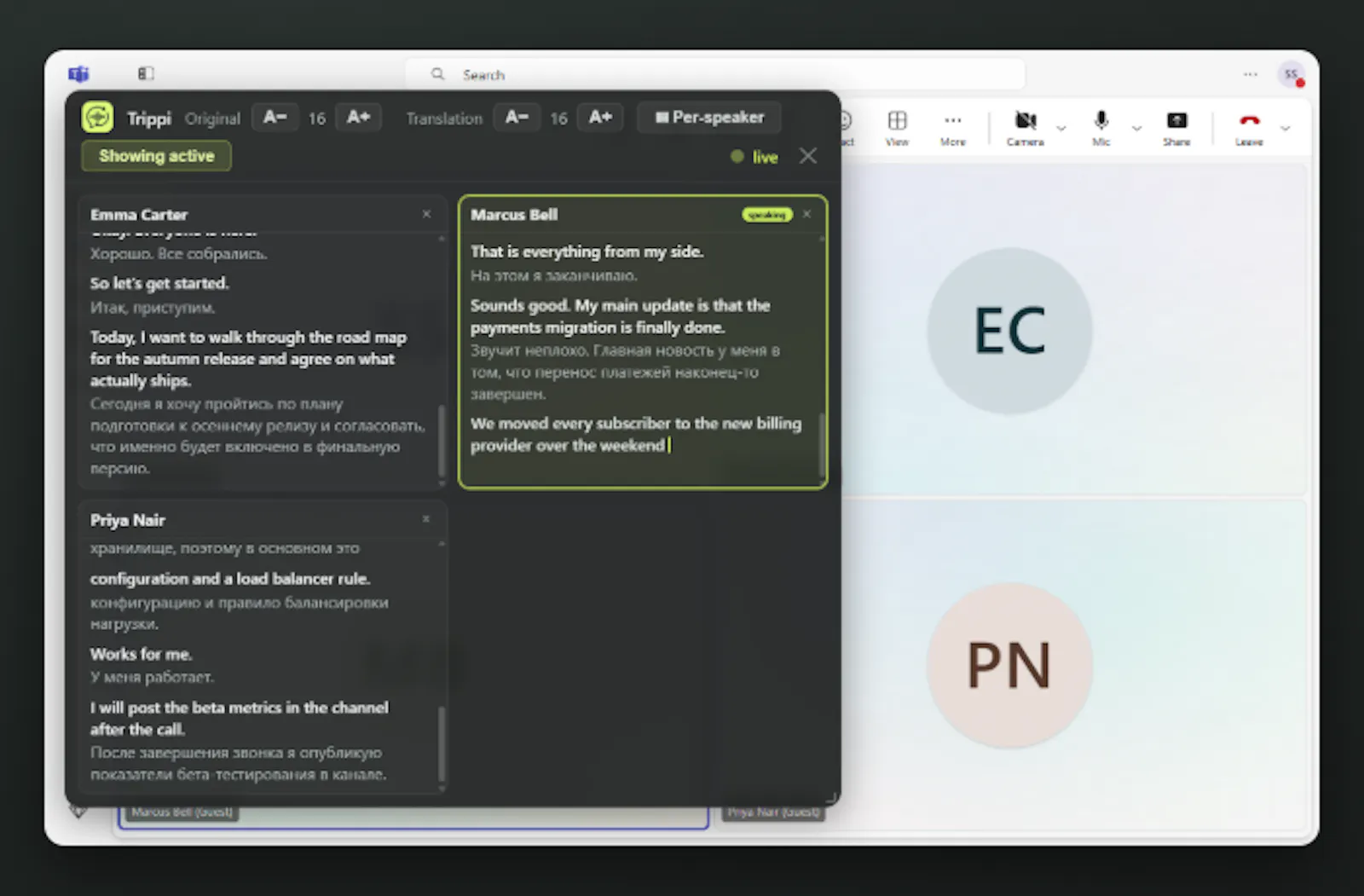
Task: Open the SS profile avatar
Action: (1292, 75)
